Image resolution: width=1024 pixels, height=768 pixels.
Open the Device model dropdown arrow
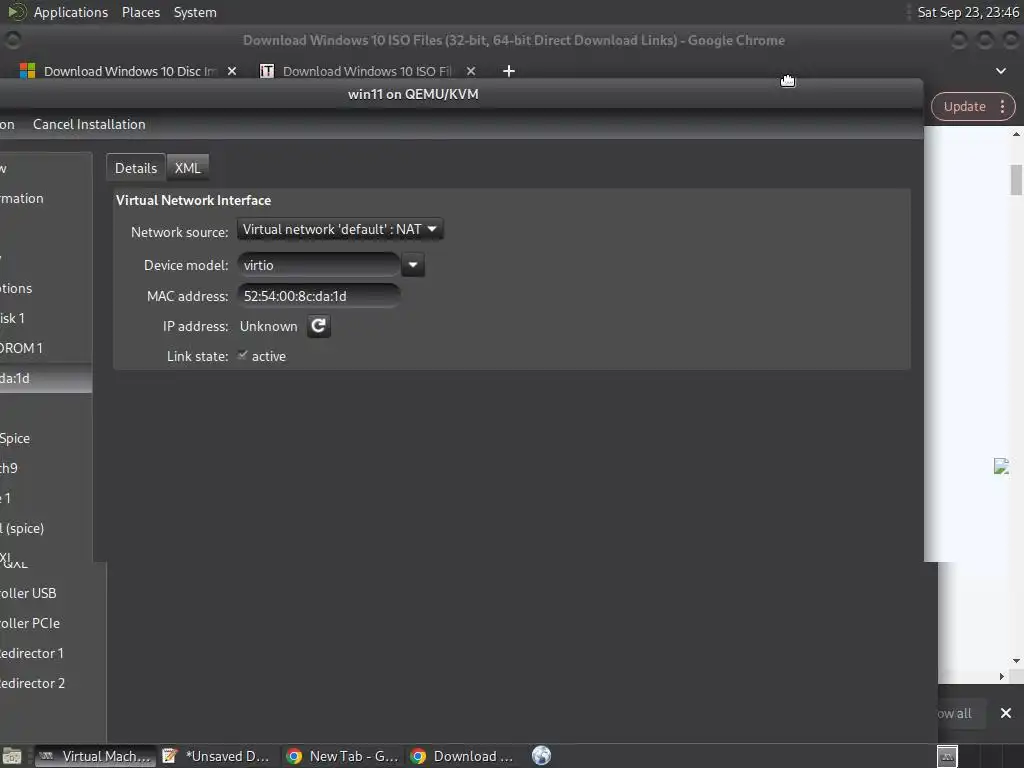coord(413,265)
